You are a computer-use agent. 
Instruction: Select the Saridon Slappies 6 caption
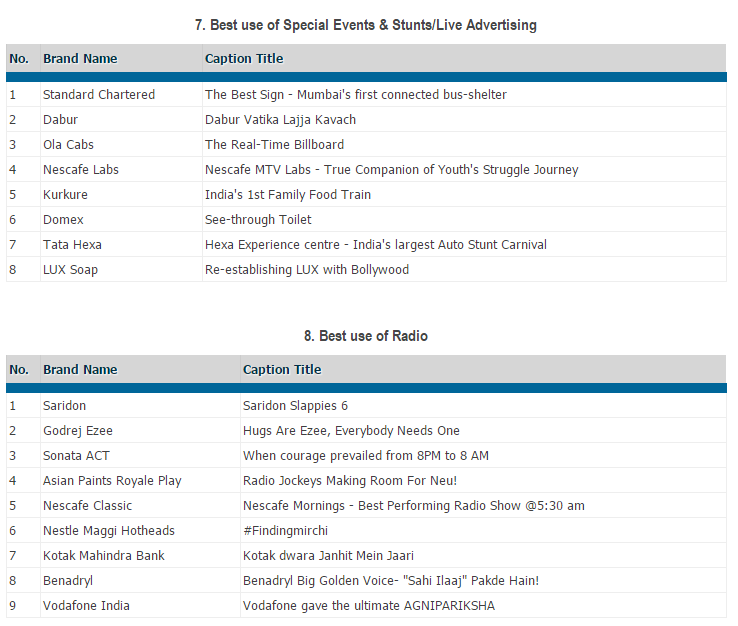295,406
